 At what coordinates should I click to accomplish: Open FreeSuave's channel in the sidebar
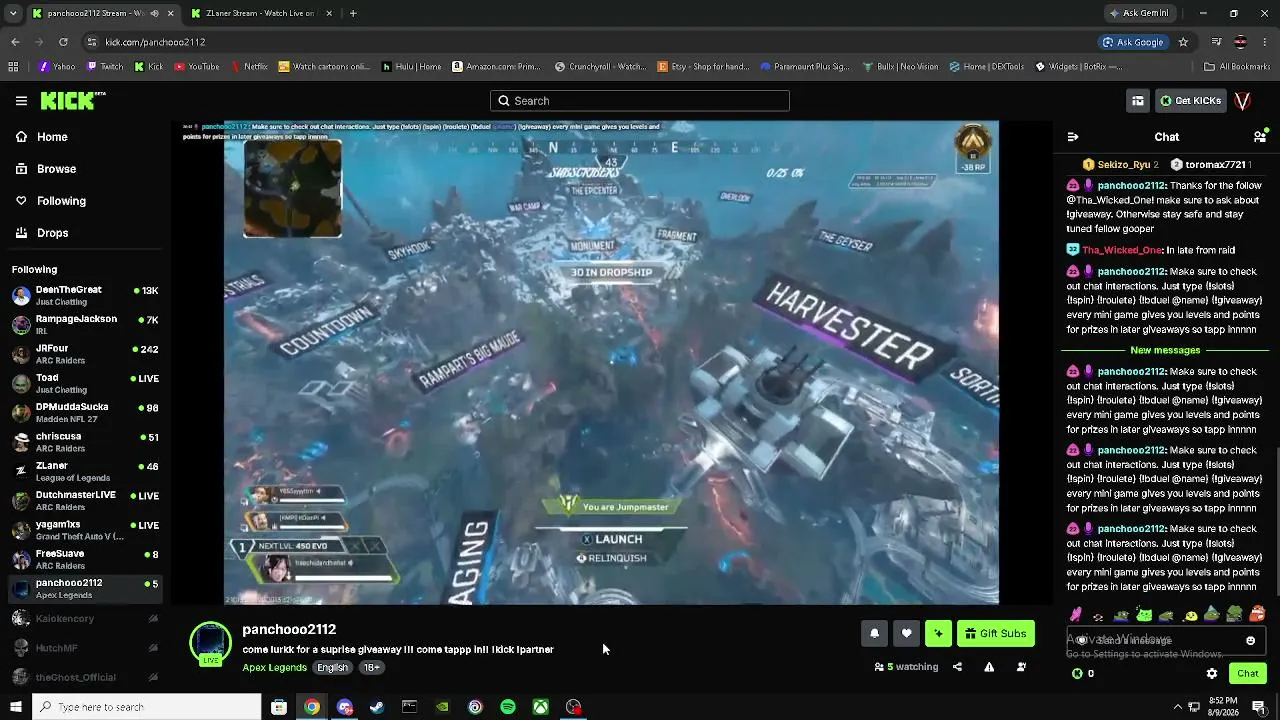pyautogui.click(x=85, y=560)
